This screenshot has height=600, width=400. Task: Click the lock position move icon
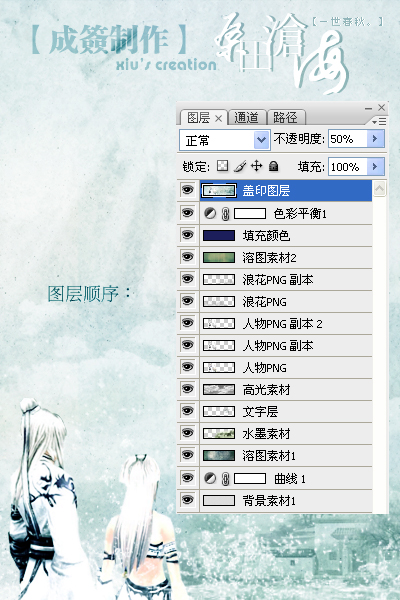click(256, 166)
